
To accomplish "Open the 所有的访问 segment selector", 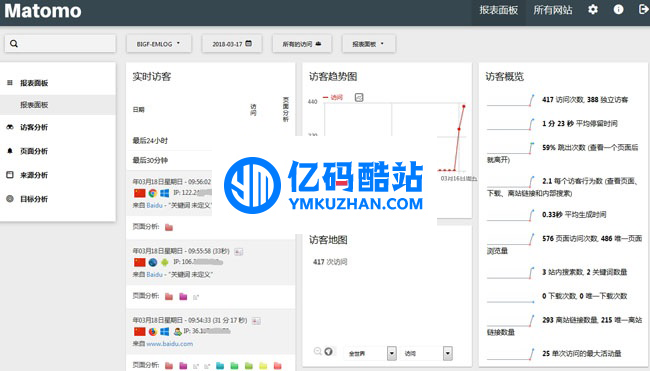I will (302, 44).
